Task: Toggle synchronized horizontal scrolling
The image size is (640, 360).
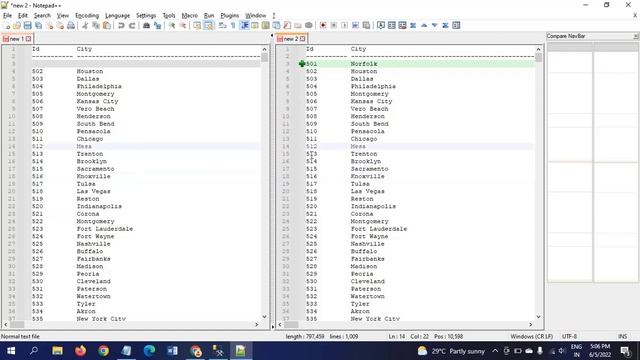Action: coord(209,25)
